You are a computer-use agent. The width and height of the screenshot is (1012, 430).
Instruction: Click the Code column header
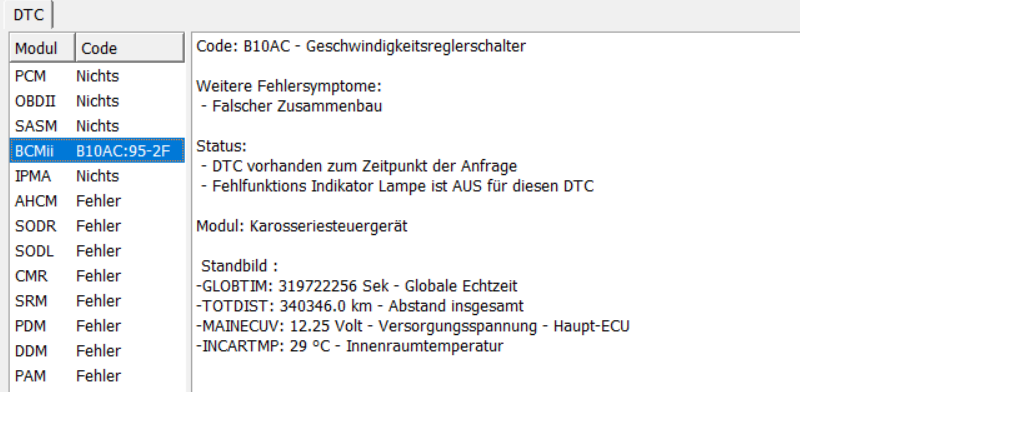tap(128, 48)
